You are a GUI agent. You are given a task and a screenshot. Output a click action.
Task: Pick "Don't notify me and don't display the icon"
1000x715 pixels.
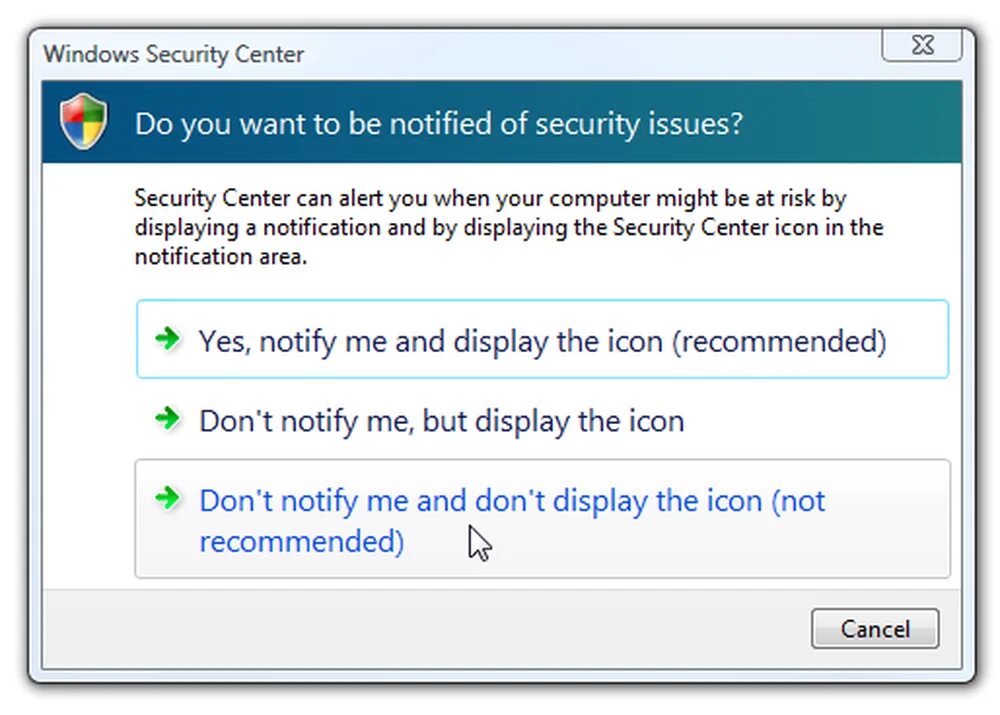542,519
